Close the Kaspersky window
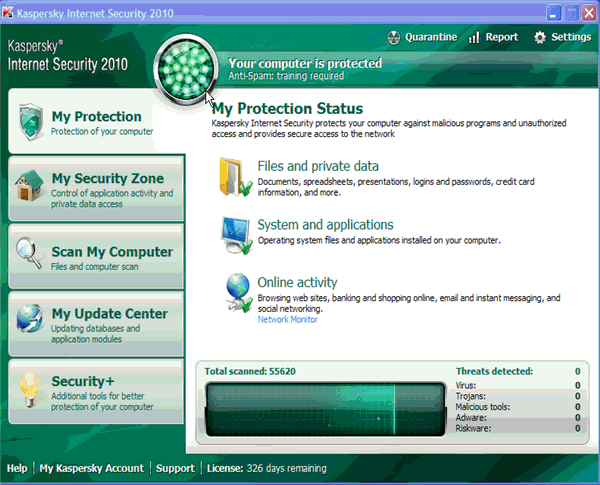This screenshot has height=485, width=600. tap(589, 13)
